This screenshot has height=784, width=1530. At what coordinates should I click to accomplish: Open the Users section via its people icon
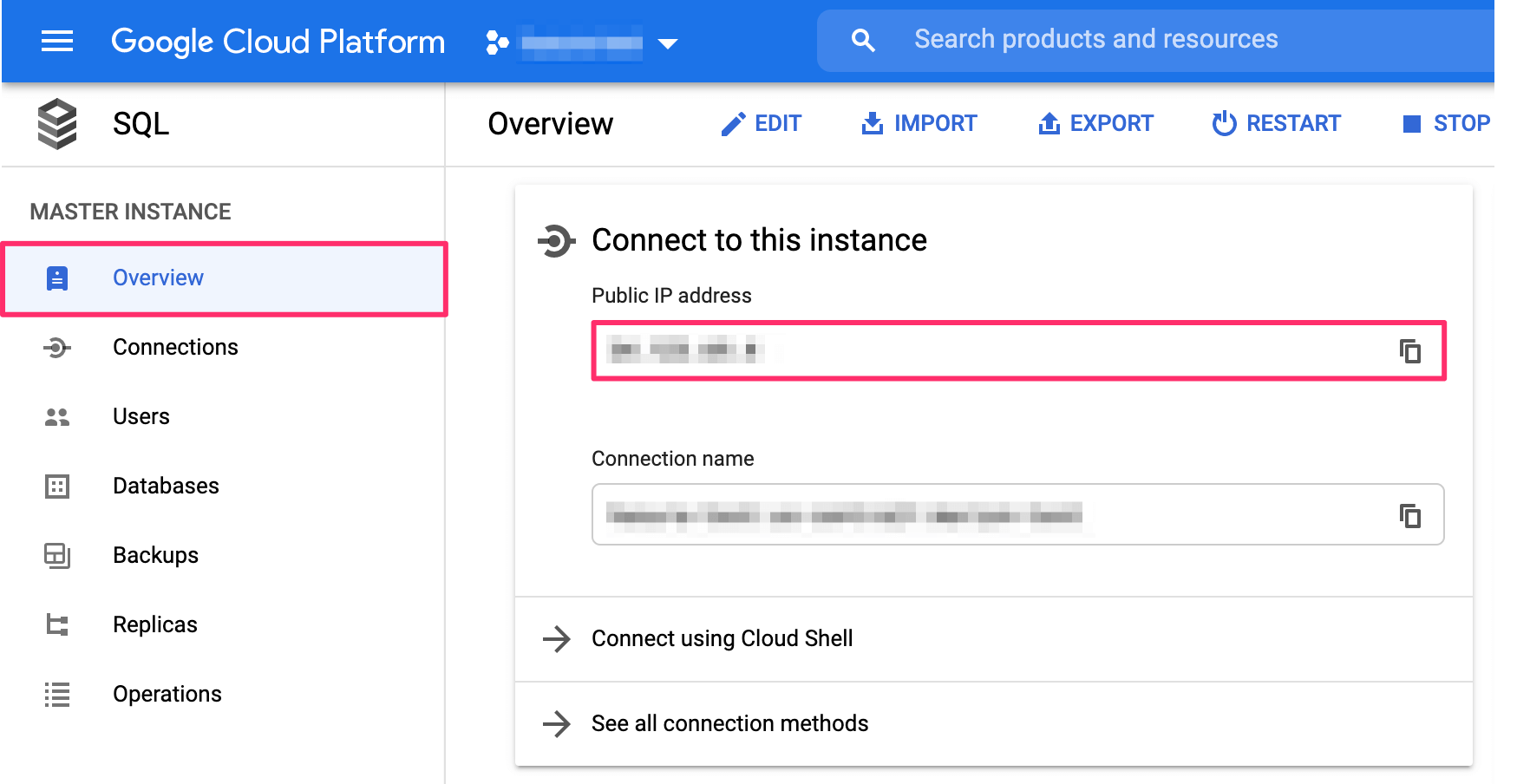pos(56,416)
